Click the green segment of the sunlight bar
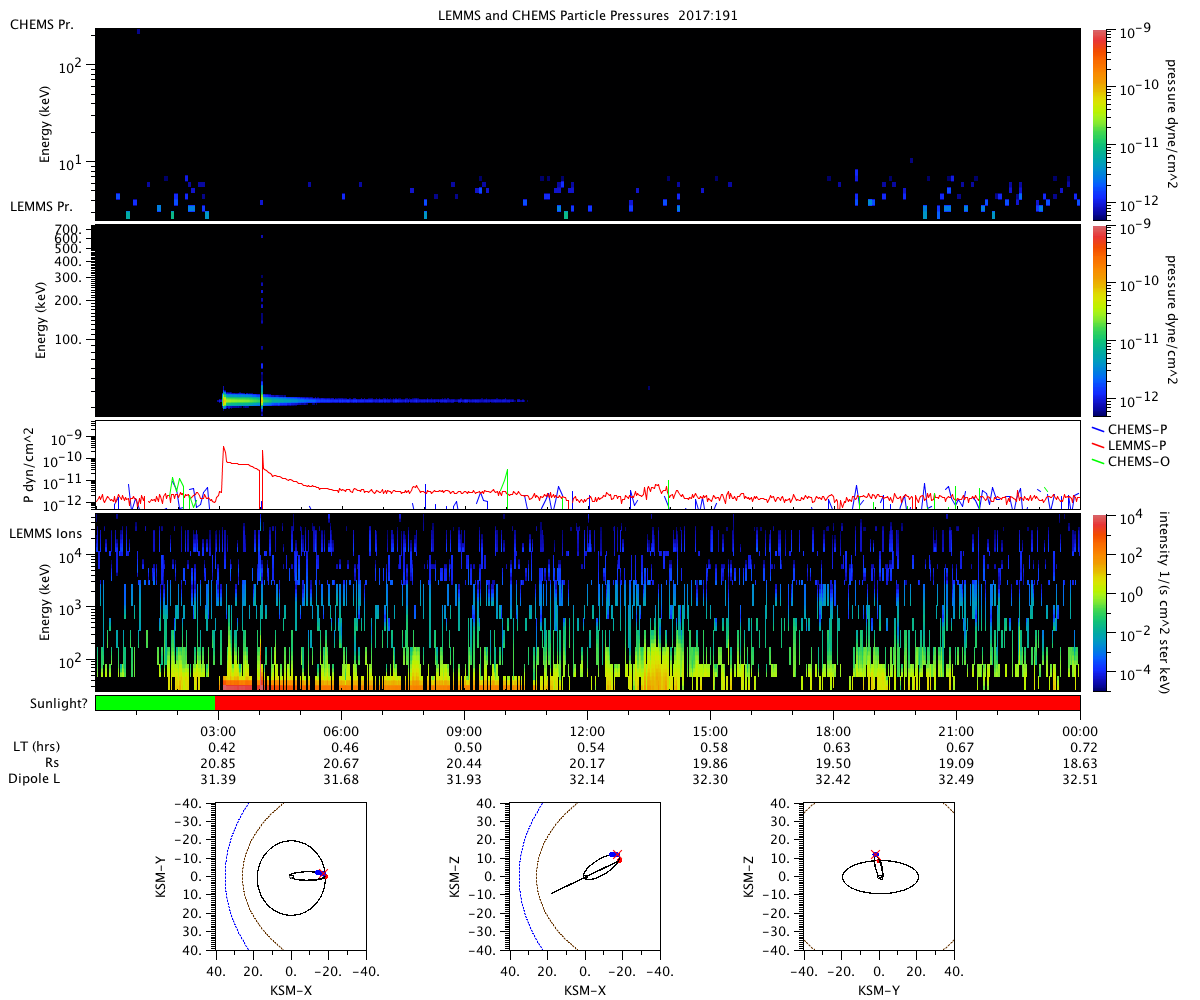The height and width of the screenshot is (1000, 1200). coord(155,703)
